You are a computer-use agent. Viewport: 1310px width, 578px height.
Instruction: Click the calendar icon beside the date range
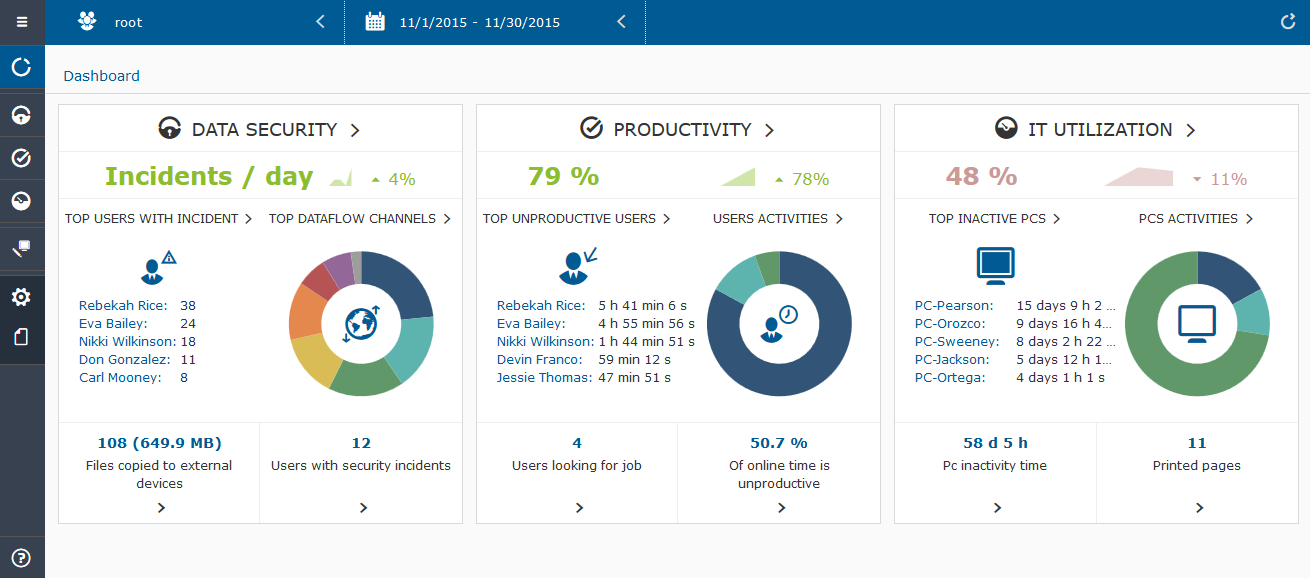click(x=375, y=22)
